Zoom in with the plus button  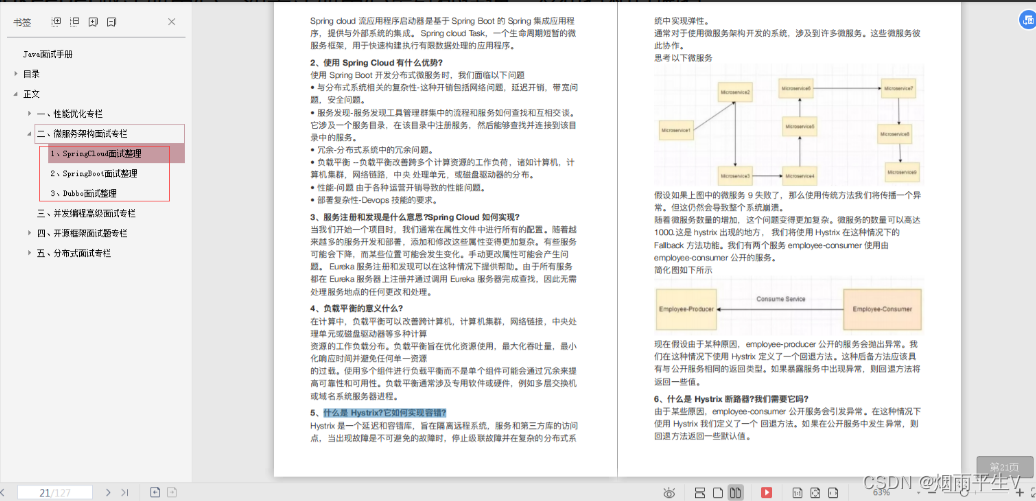(x=1019, y=492)
